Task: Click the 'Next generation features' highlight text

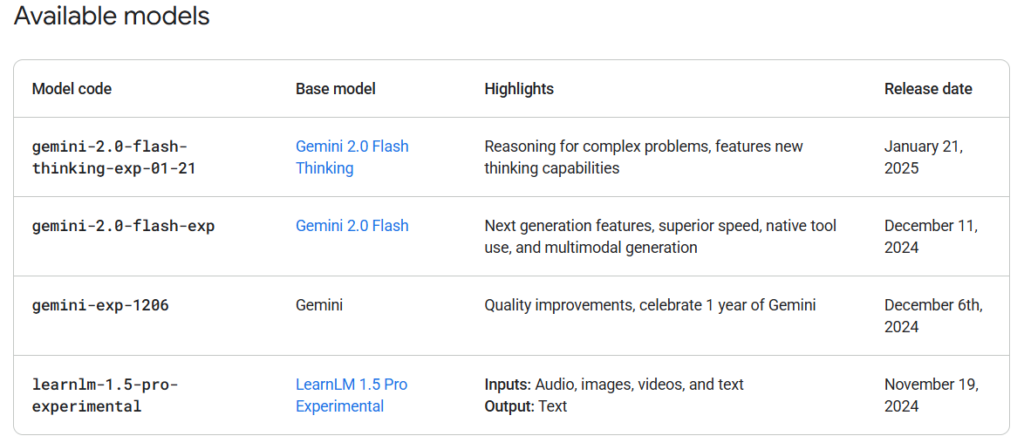Action: point(569,226)
